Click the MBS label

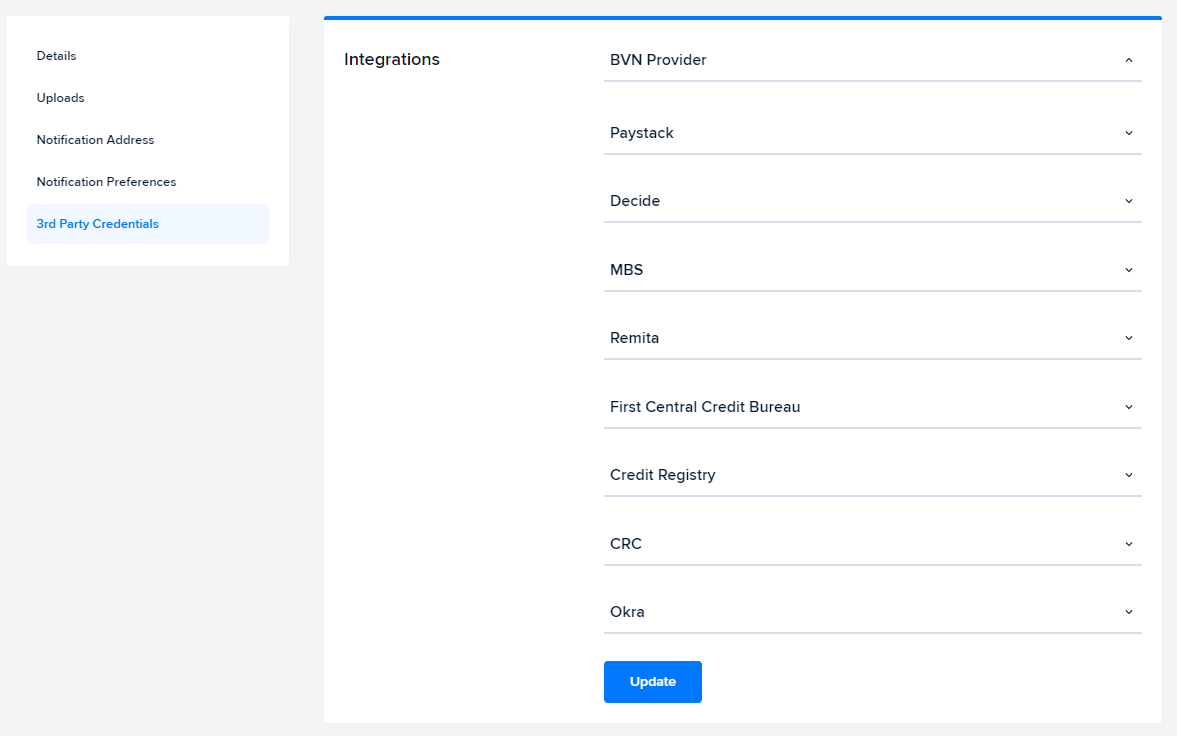click(626, 270)
